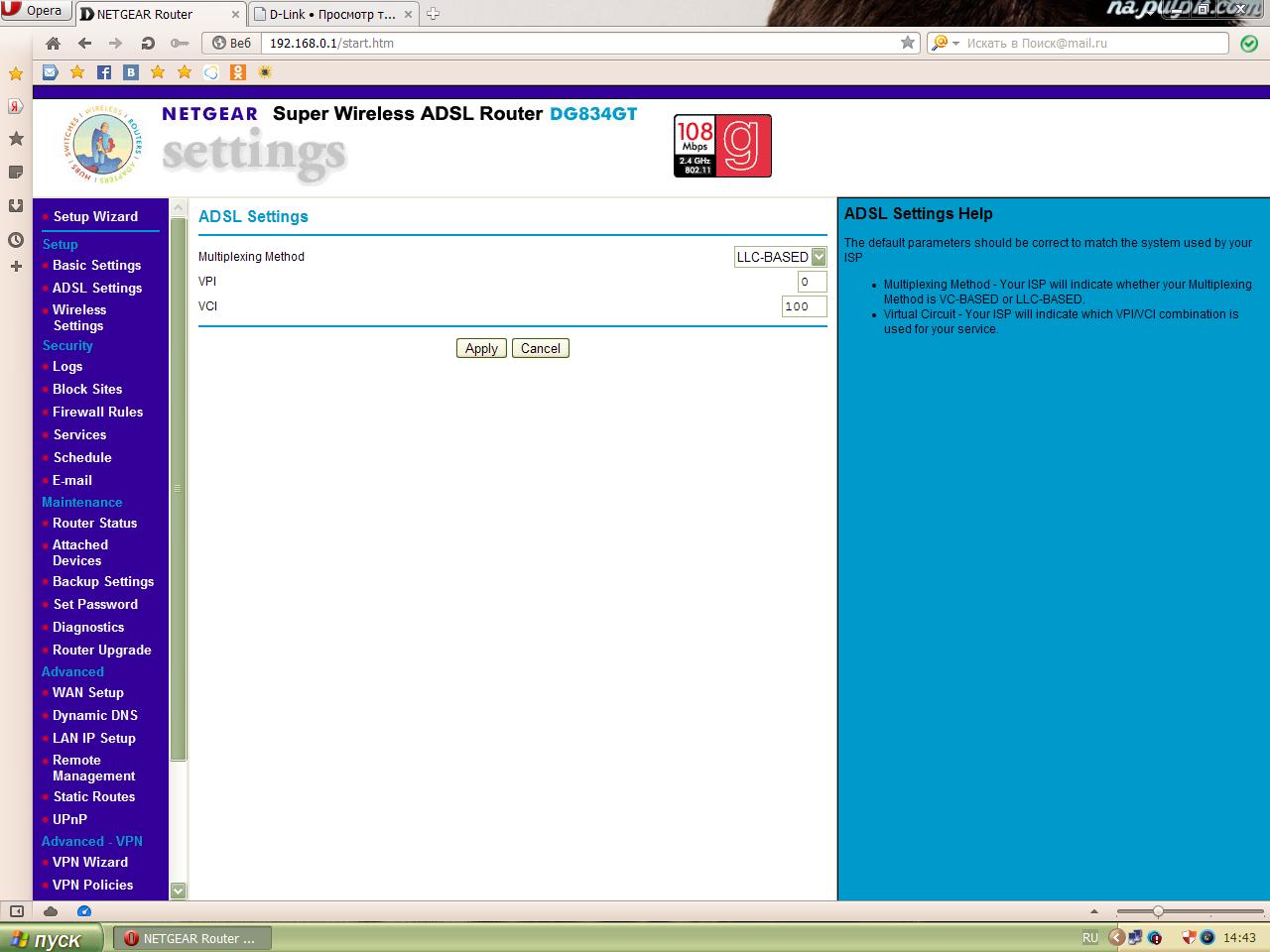This screenshot has width=1270, height=952.
Task: Open a new tab with plus icon
Action: (x=433, y=14)
